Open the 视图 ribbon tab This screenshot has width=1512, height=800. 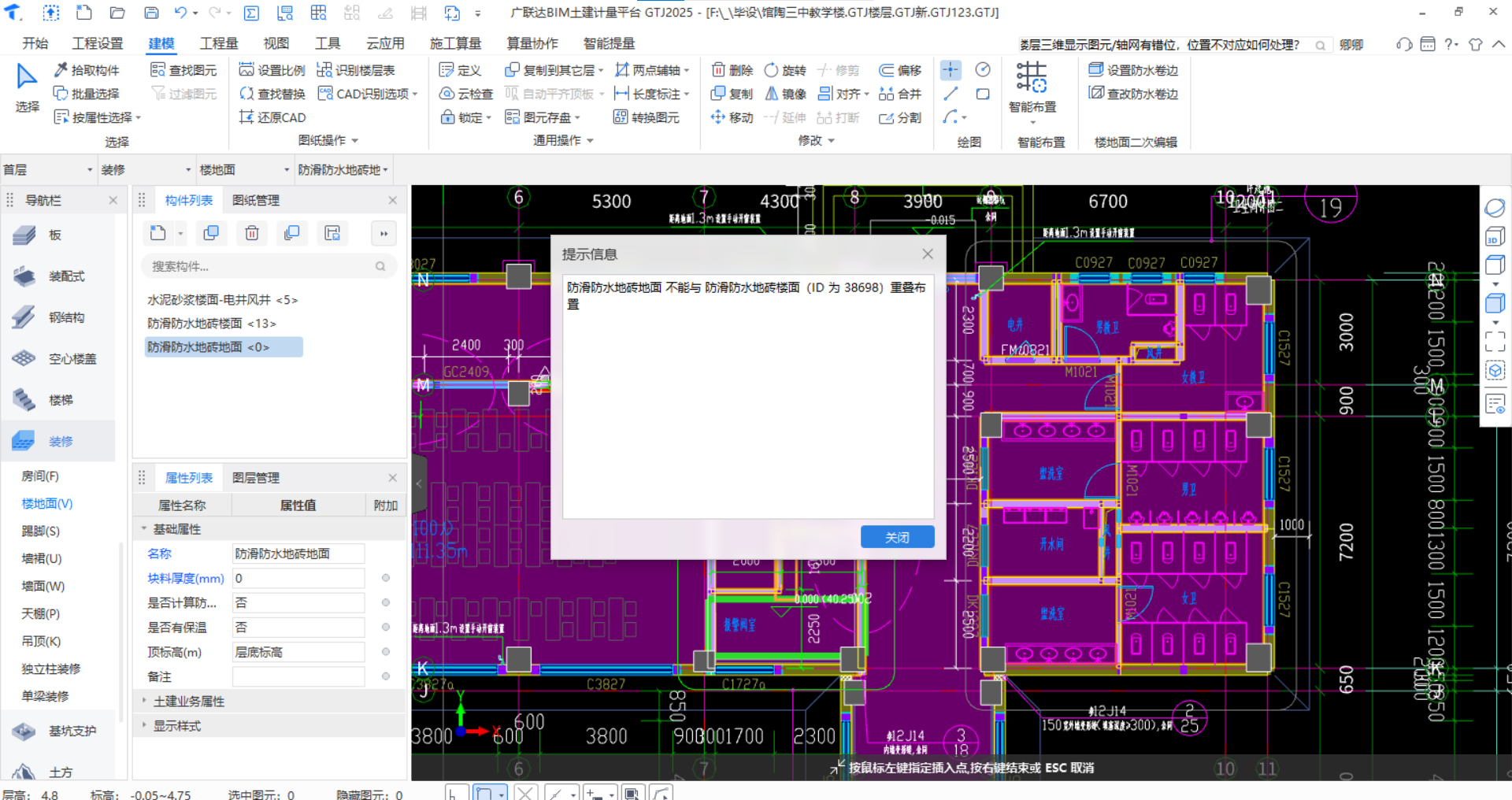click(x=276, y=43)
